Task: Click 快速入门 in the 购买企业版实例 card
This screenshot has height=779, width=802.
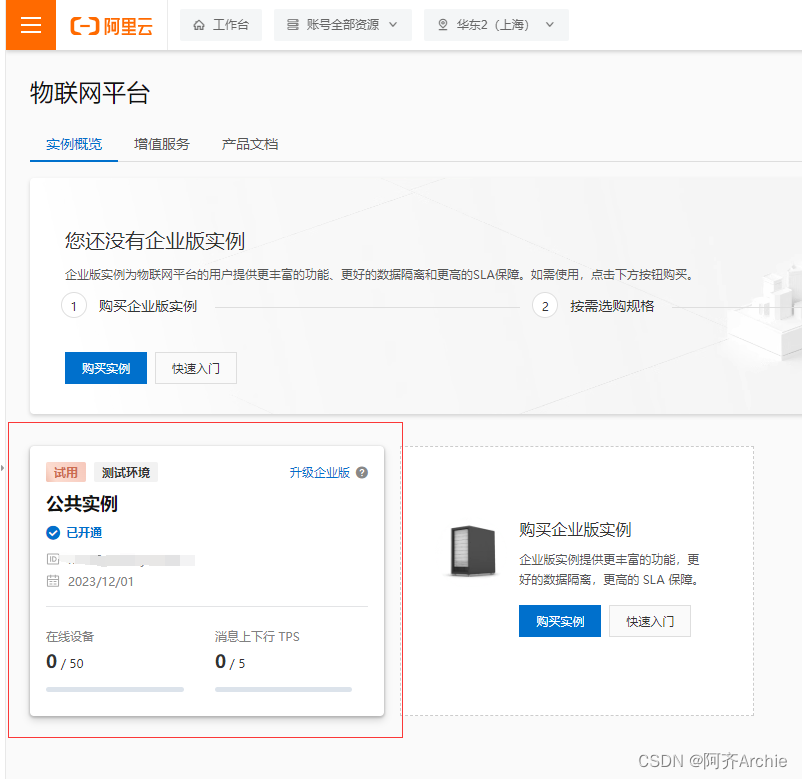Action: coord(650,621)
